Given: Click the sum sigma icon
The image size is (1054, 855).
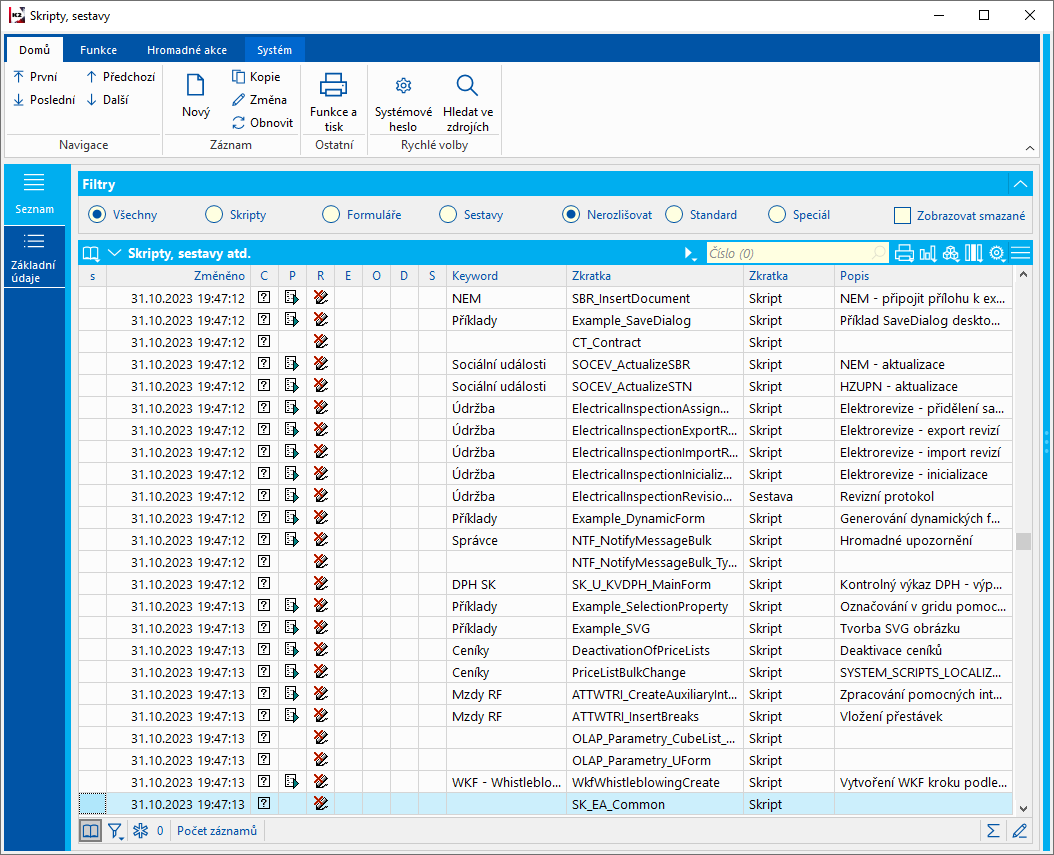Looking at the screenshot, I should coord(993,830).
